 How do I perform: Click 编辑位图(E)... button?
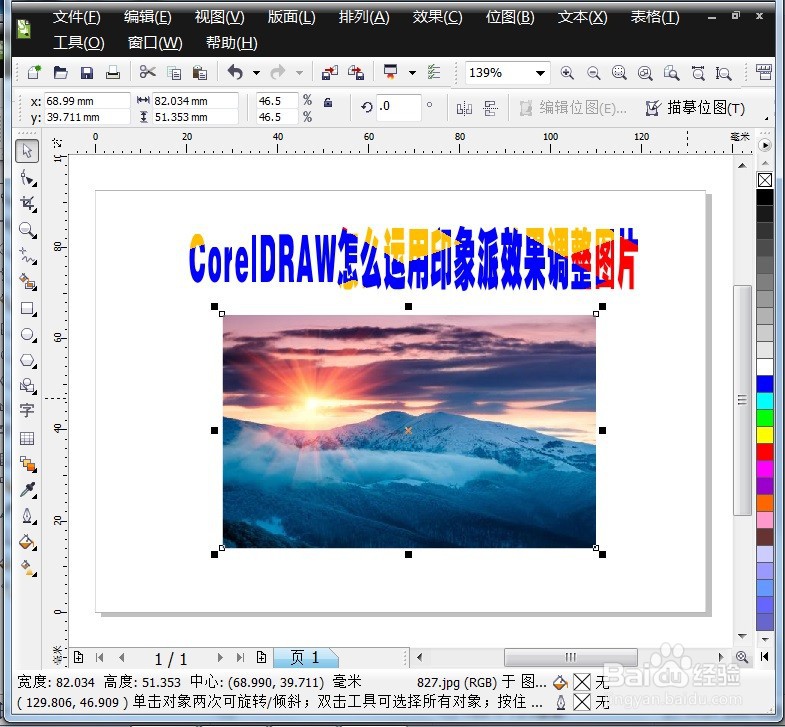pyautogui.click(x=574, y=108)
